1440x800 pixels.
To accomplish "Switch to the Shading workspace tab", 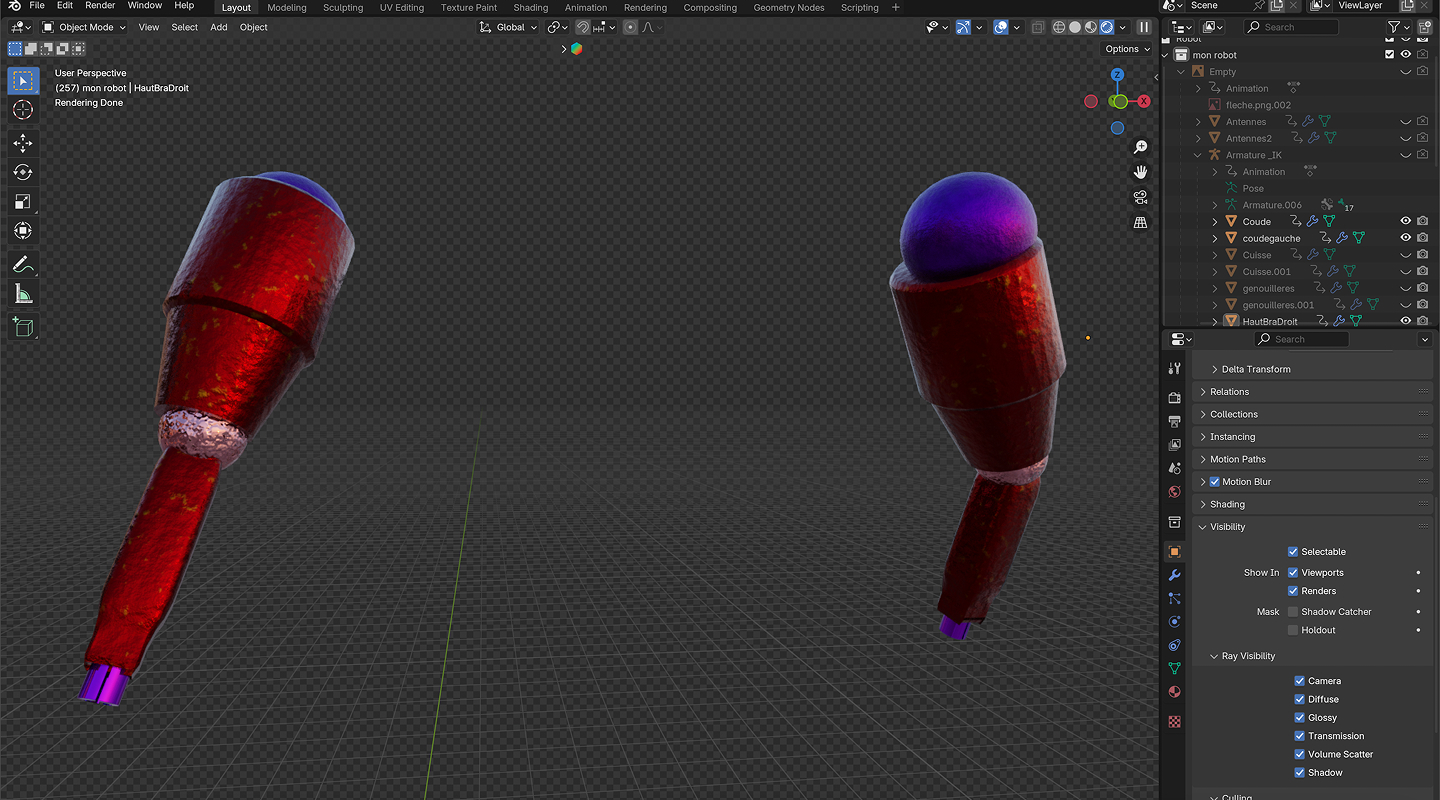I will tap(530, 7).
